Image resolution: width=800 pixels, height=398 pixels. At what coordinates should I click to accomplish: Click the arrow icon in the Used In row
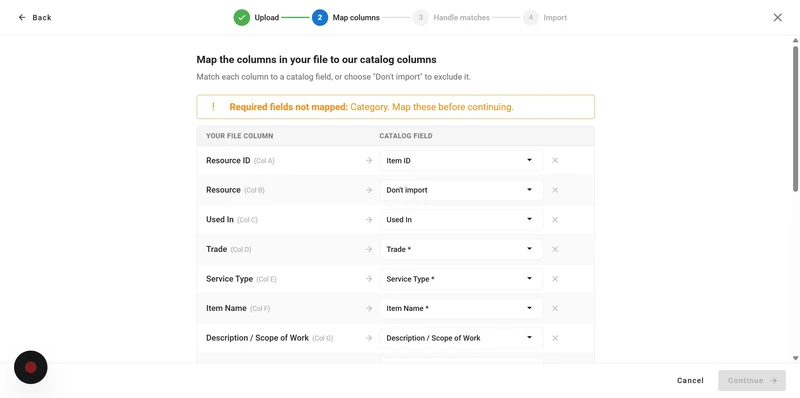[x=369, y=219]
